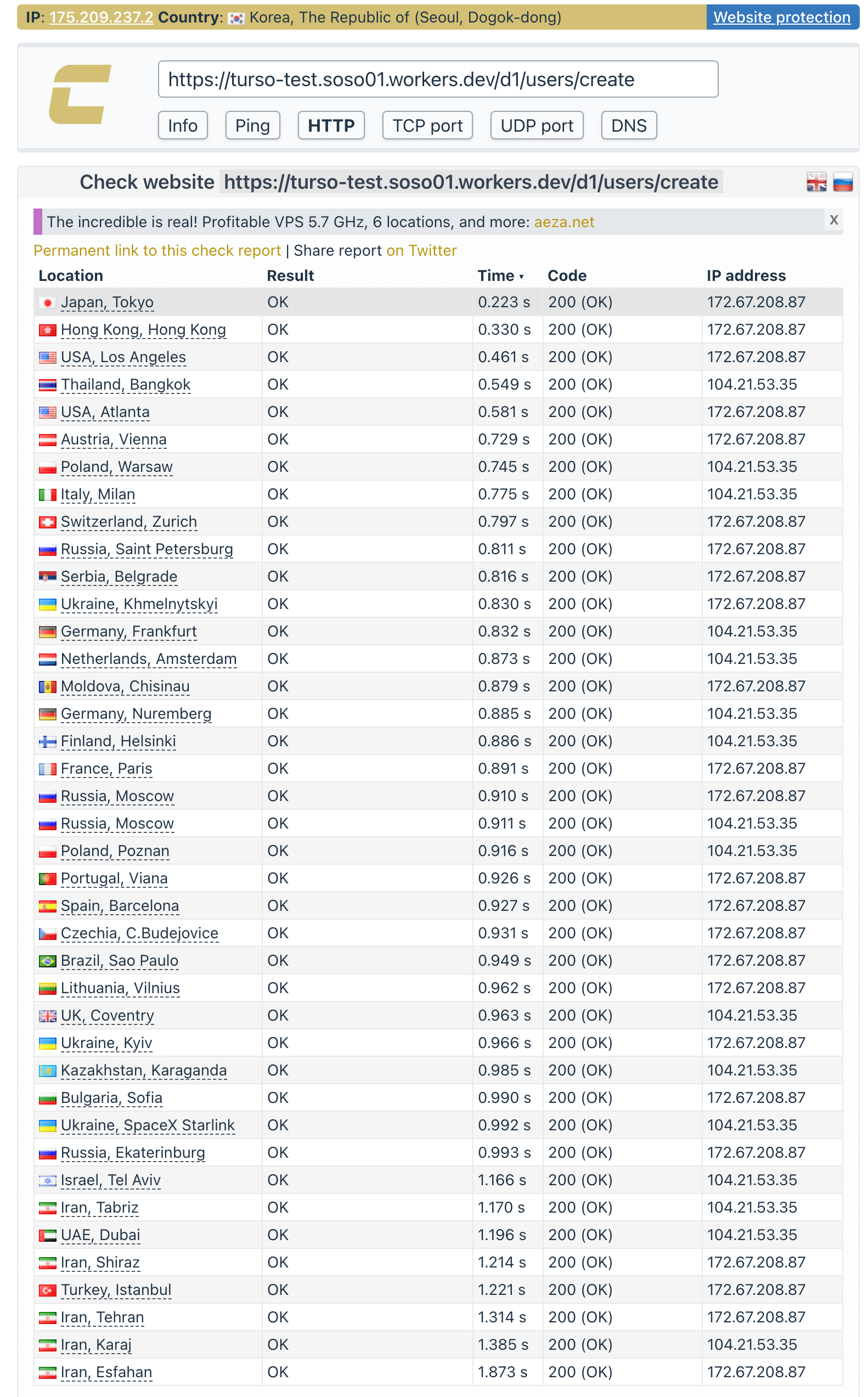
Task: Open the Info check tab
Action: pos(183,126)
